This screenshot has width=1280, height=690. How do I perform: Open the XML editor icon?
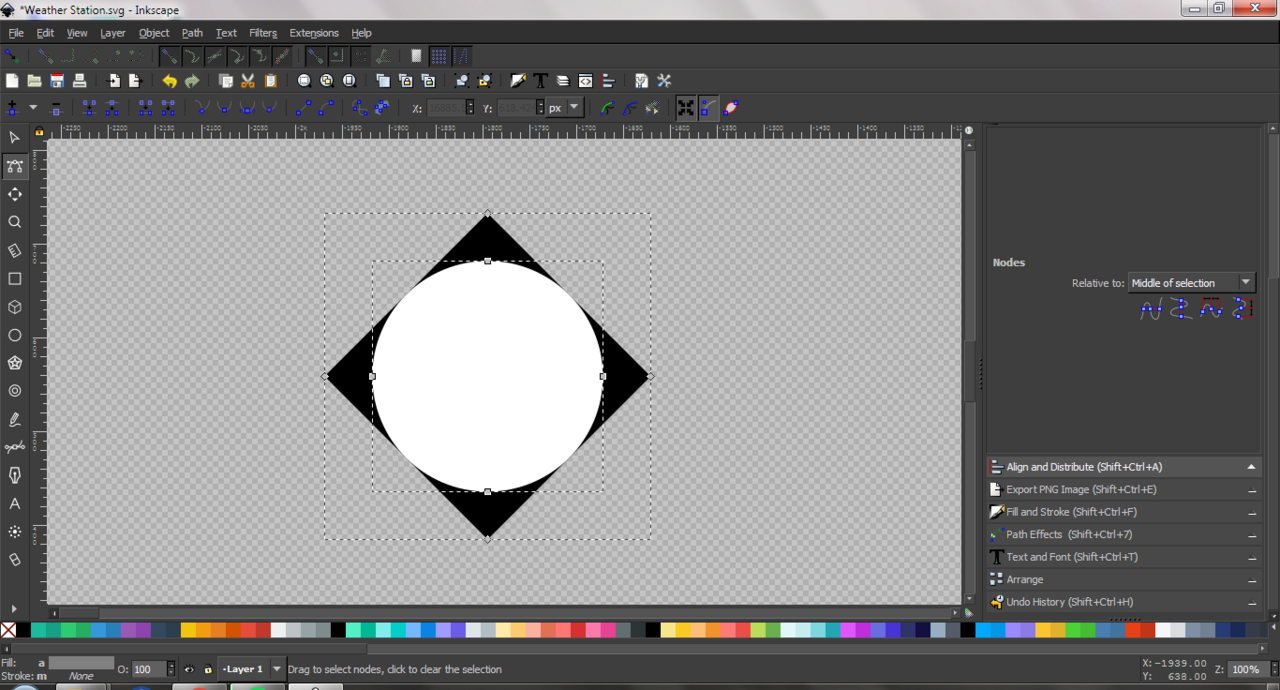click(x=585, y=81)
